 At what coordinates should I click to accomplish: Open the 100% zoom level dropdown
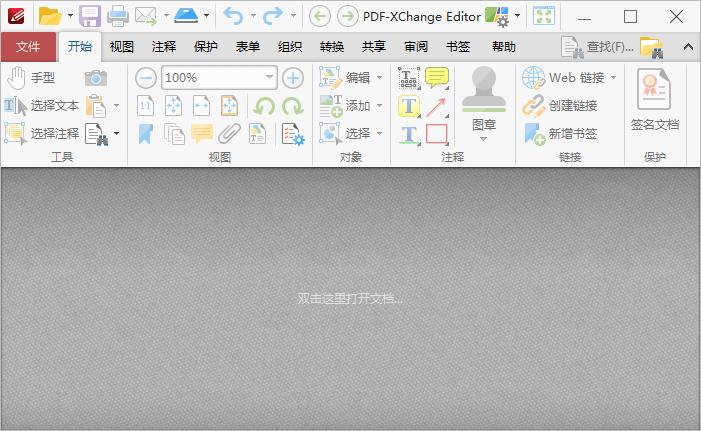(x=270, y=78)
